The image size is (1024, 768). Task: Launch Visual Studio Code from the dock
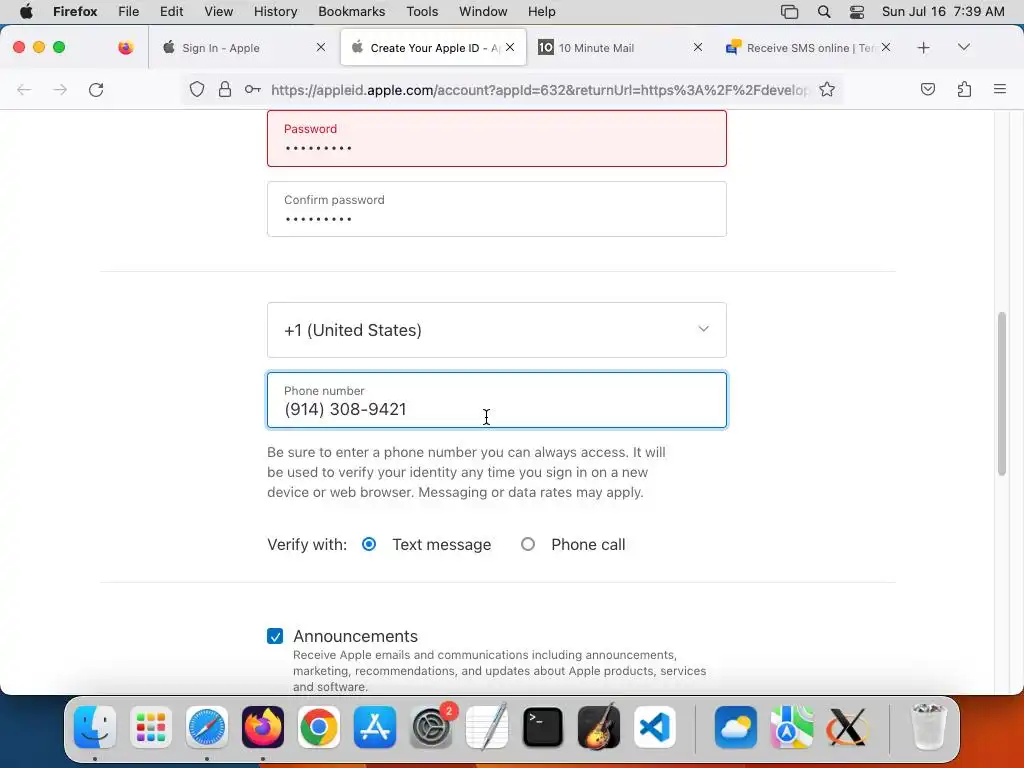(x=655, y=727)
